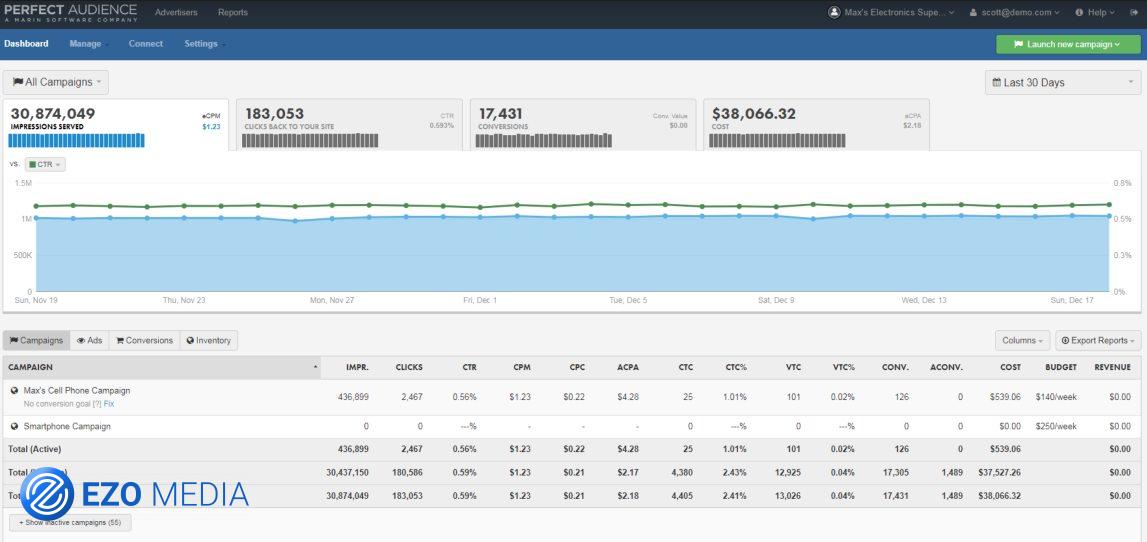Go to Dashboard tab

pyautogui.click(x=26, y=44)
